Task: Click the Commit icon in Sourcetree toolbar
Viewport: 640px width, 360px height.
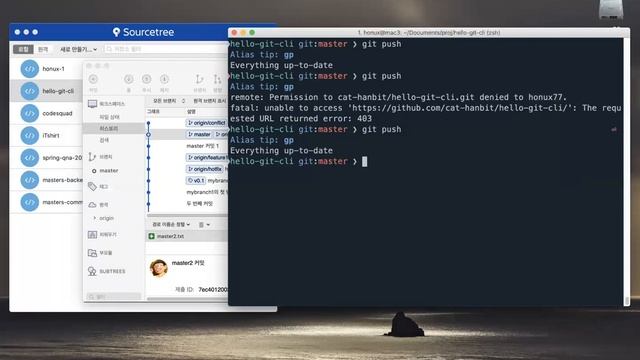Action: click(93, 79)
